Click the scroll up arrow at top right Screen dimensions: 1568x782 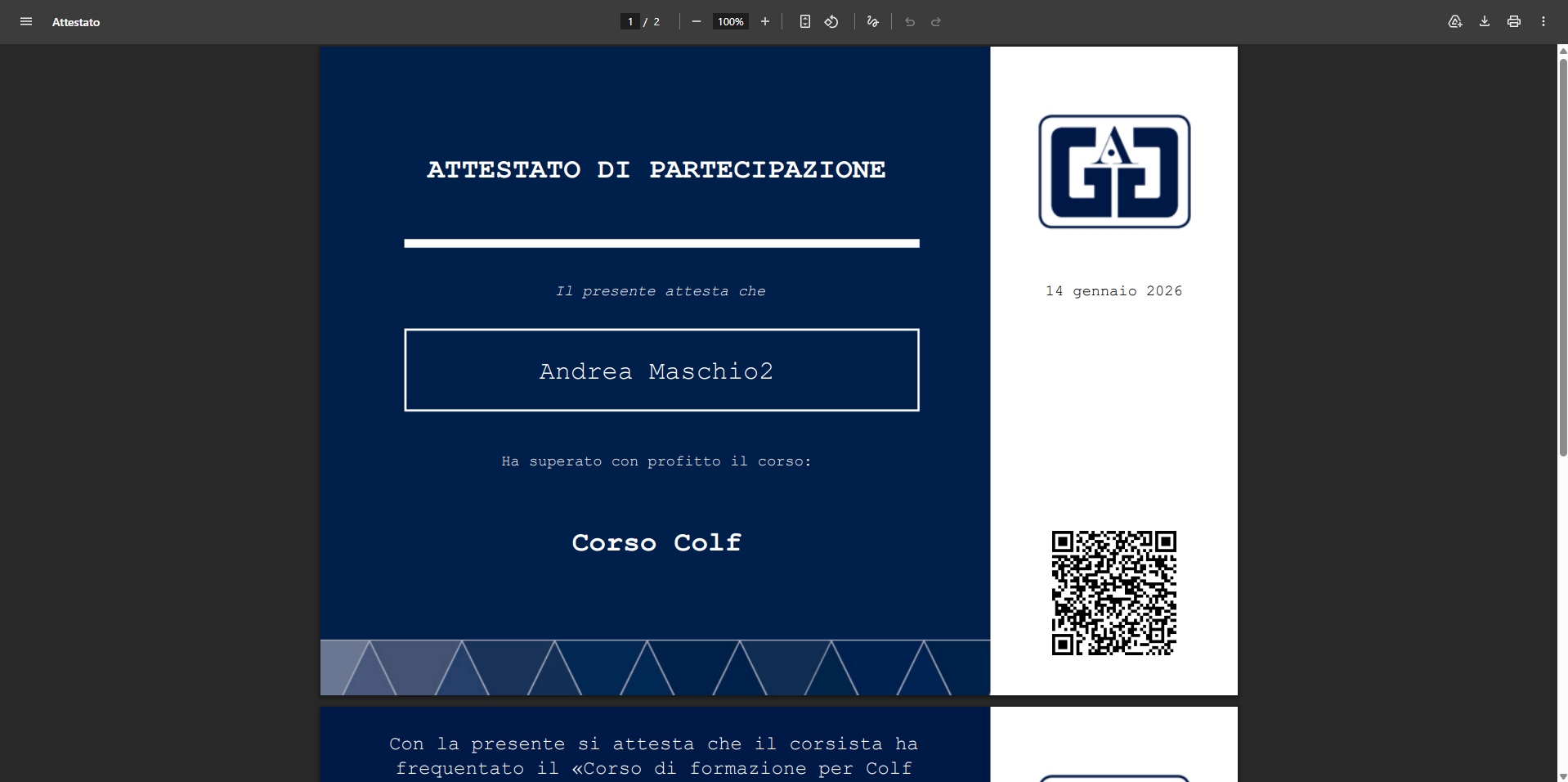(x=1562, y=51)
